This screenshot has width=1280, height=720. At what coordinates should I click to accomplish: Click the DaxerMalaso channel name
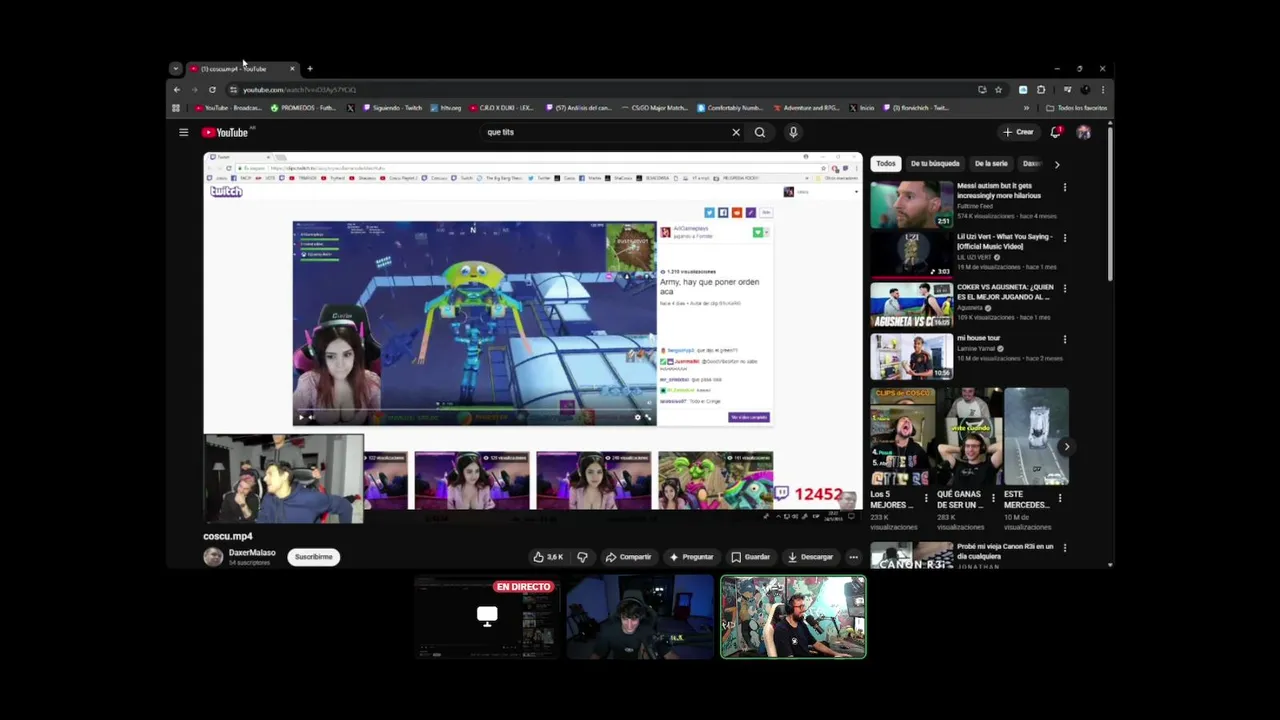click(x=252, y=552)
